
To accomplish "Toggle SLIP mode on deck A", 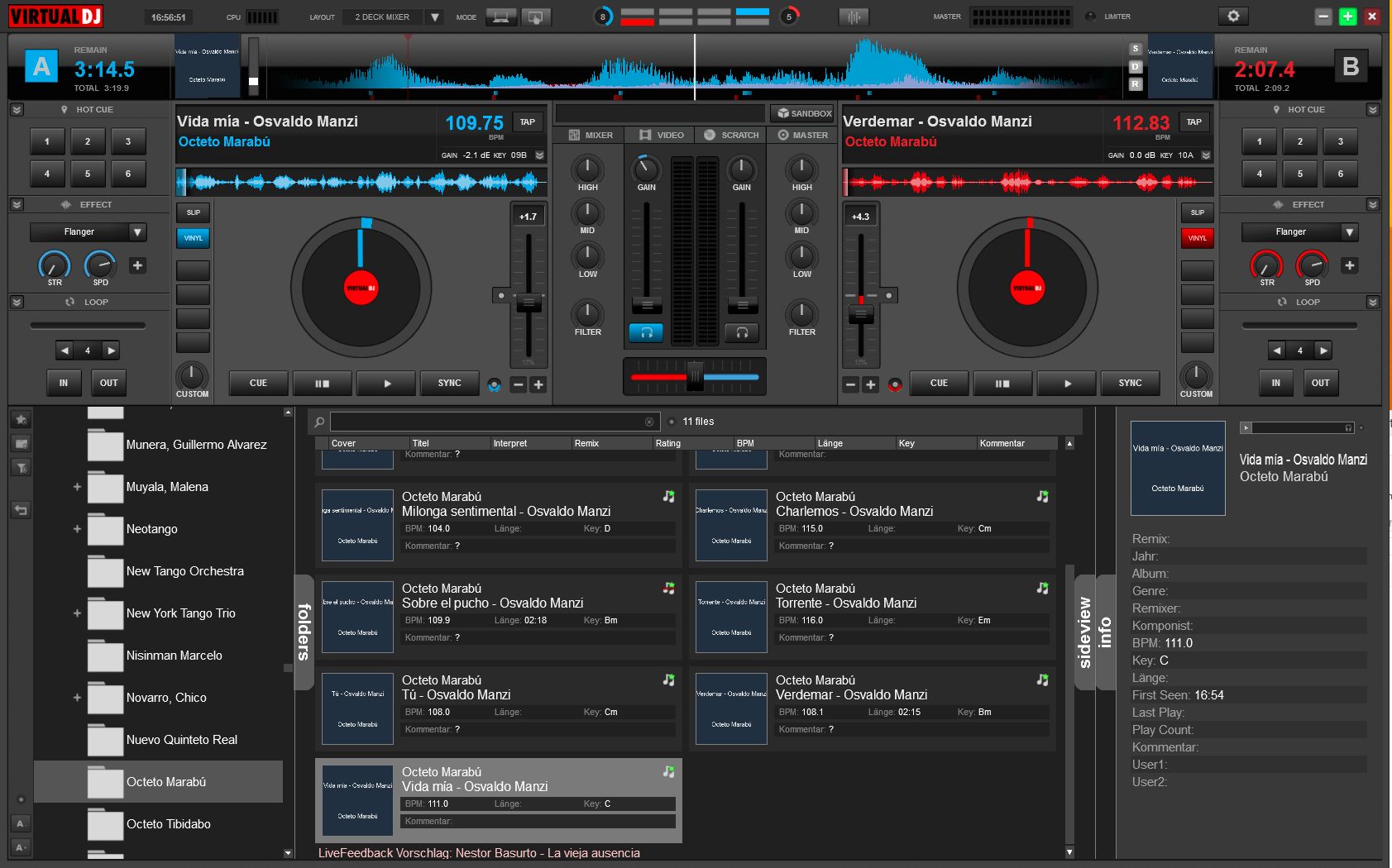I will (x=193, y=212).
